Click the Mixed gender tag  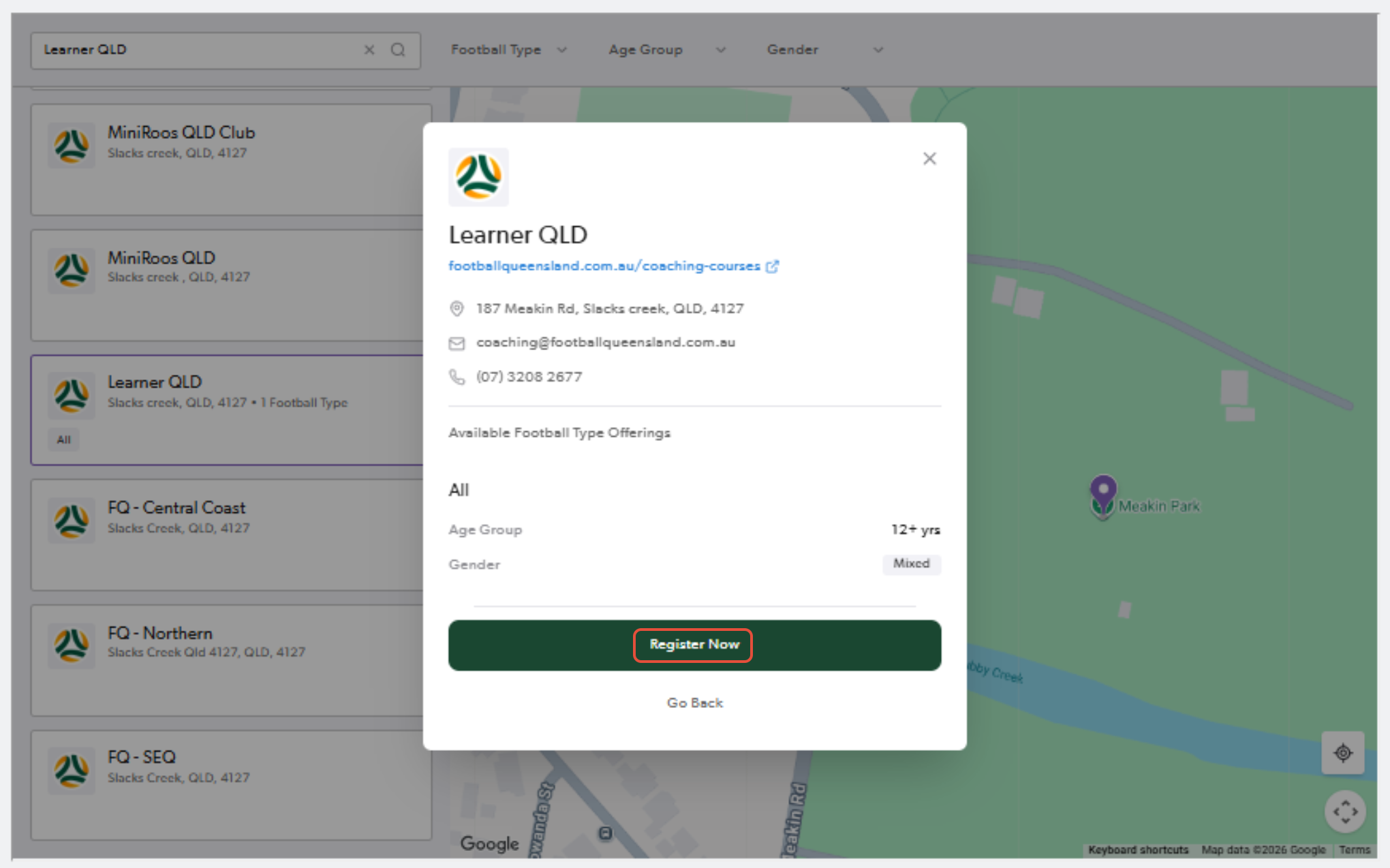[911, 563]
